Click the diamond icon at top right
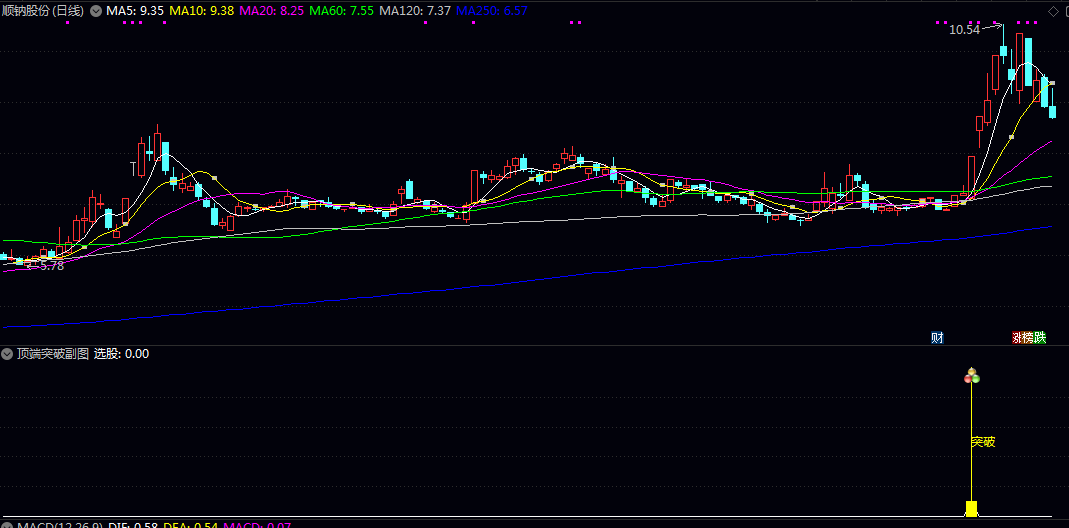Viewport: 1069px width, 528px height. click(x=1051, y=11)
